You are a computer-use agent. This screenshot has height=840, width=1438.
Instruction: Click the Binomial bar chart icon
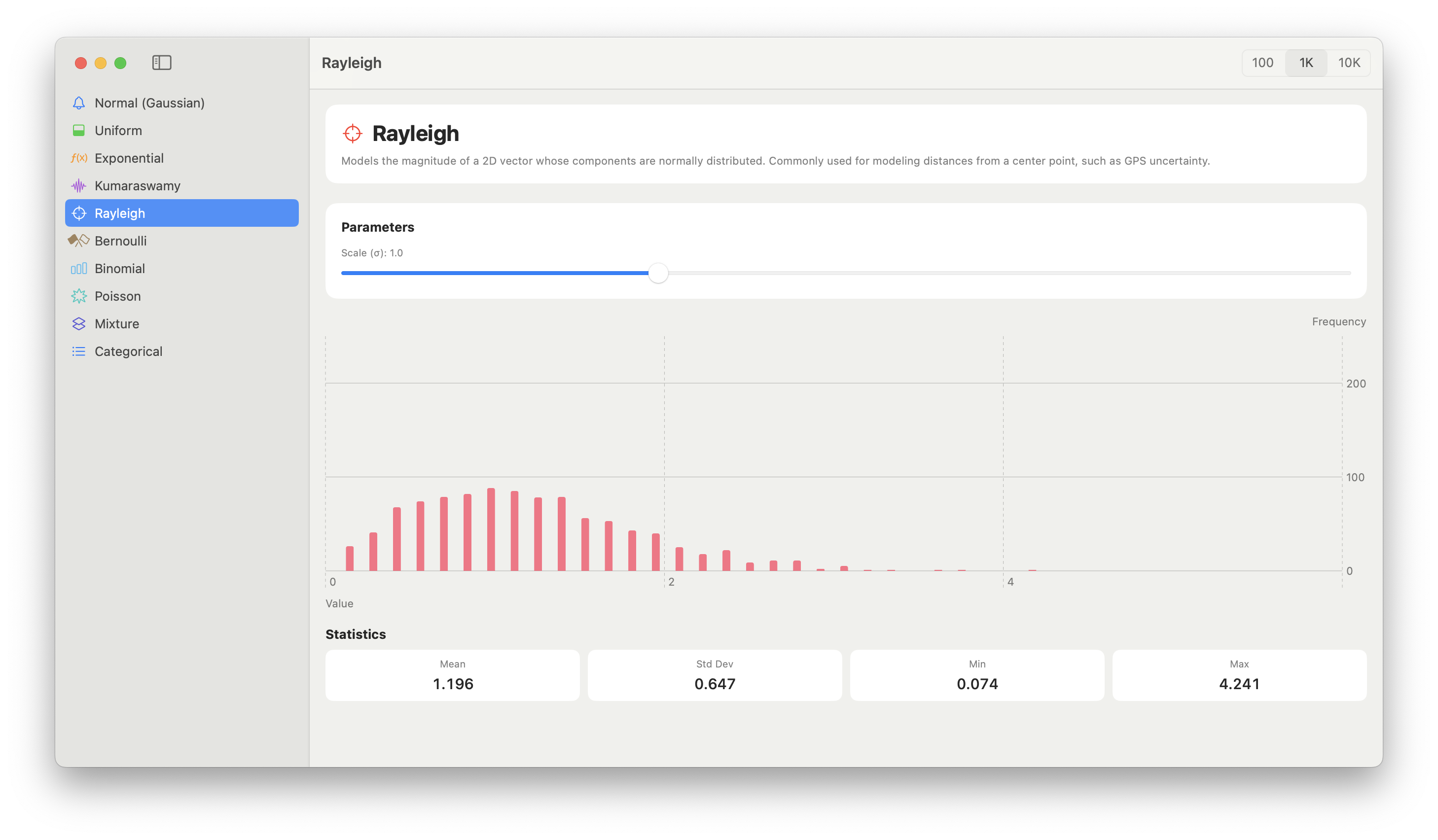[79, 269]
